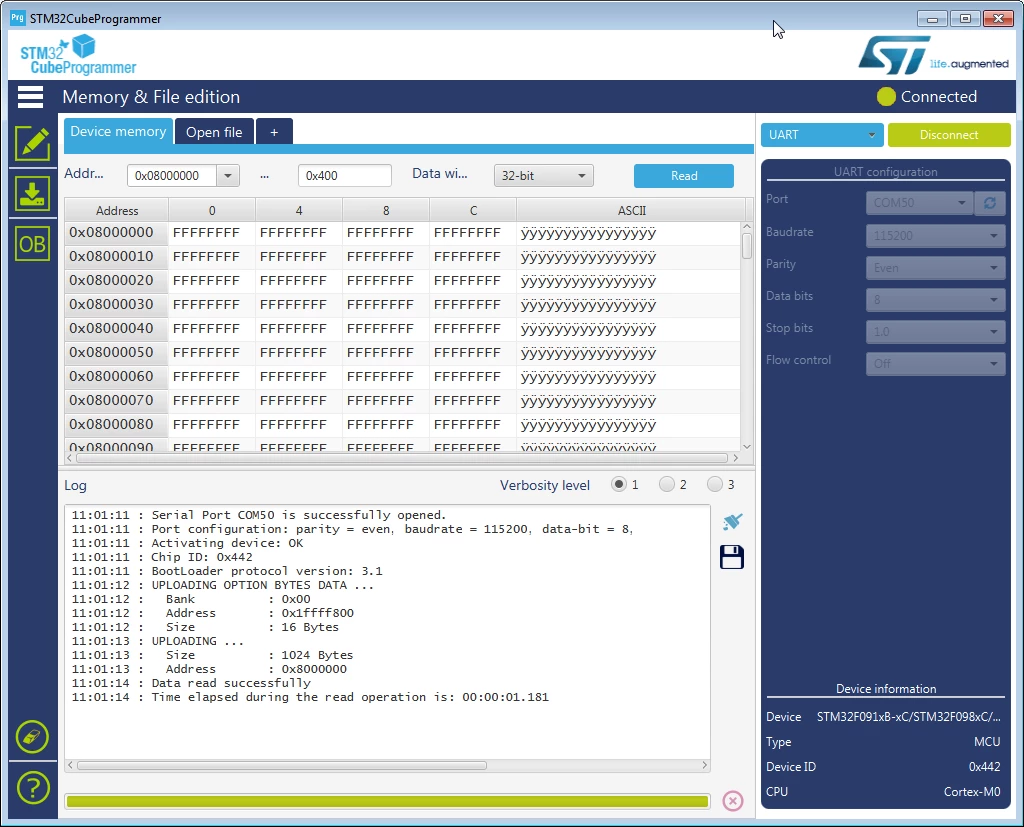This screenshot has width=1024, height=827.
Task: Add a new tab with plus
Action: [274, 132]
